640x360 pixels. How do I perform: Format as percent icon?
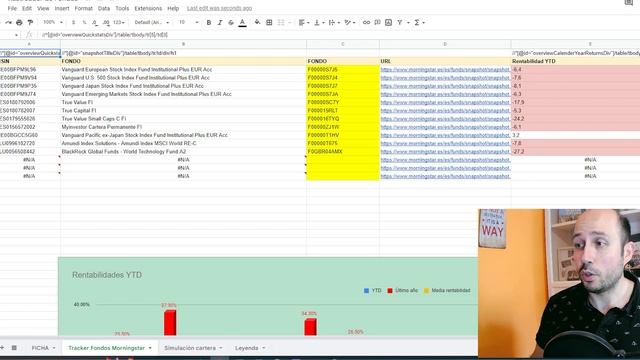coord(84,22)
